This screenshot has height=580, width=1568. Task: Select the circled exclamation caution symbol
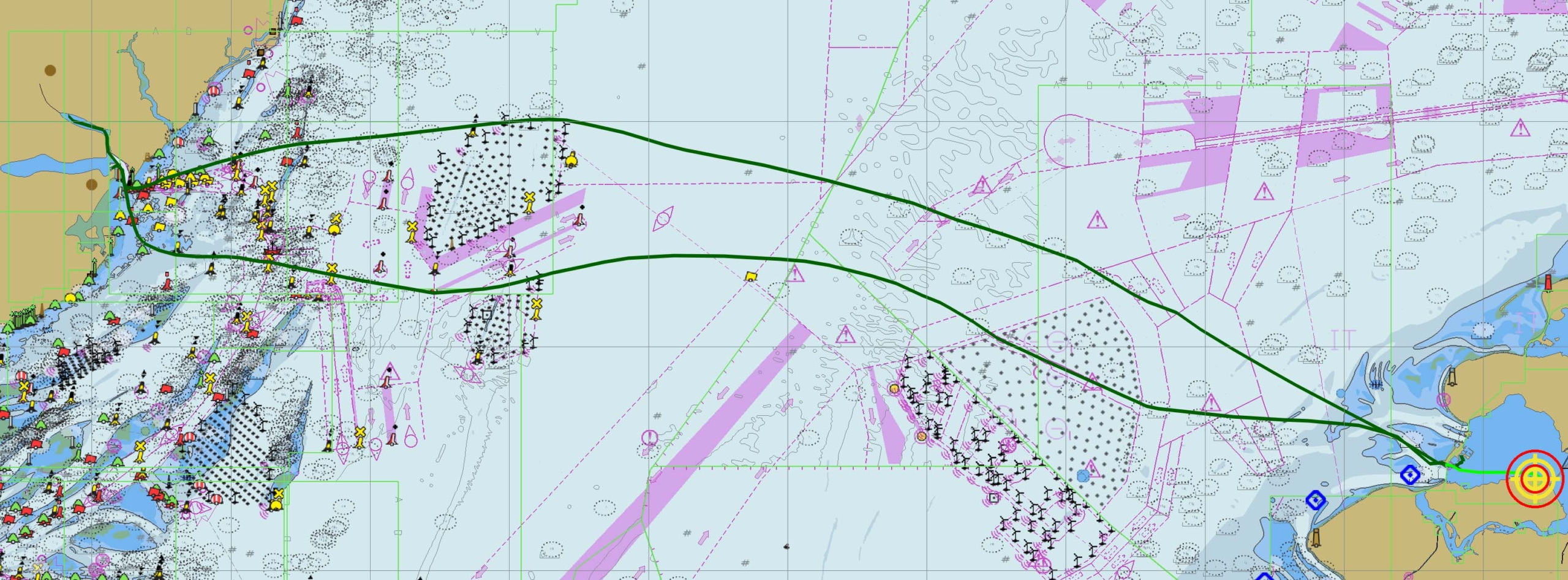click(x=649, y=438)
